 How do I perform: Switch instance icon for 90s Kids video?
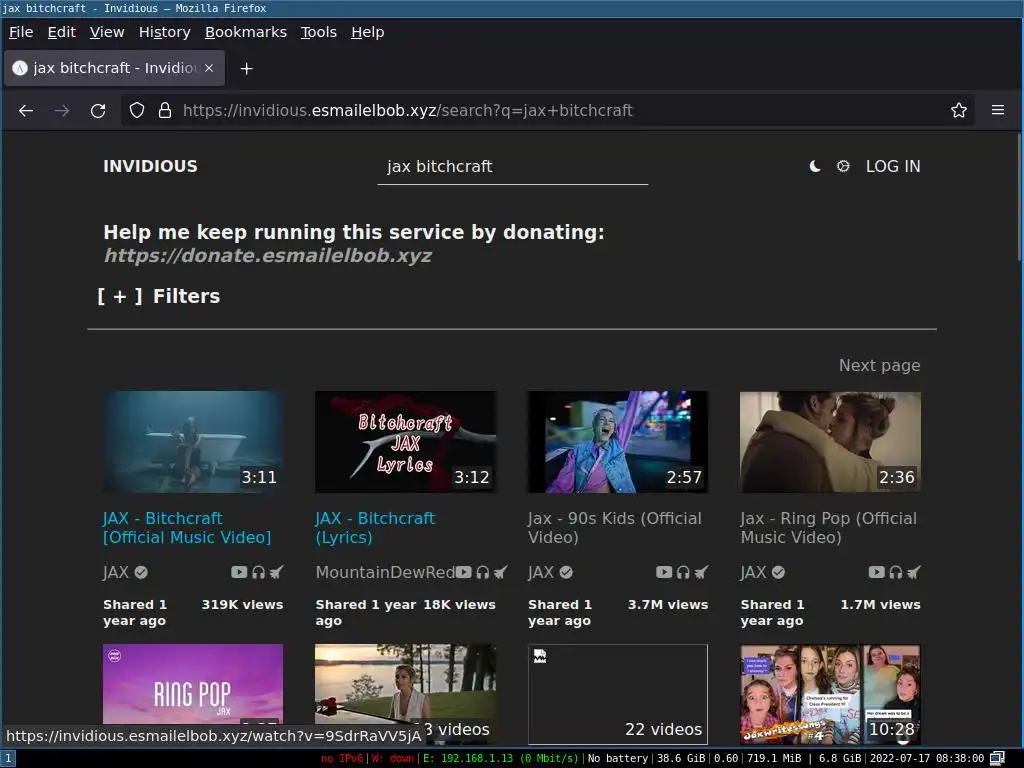(701, 572)
